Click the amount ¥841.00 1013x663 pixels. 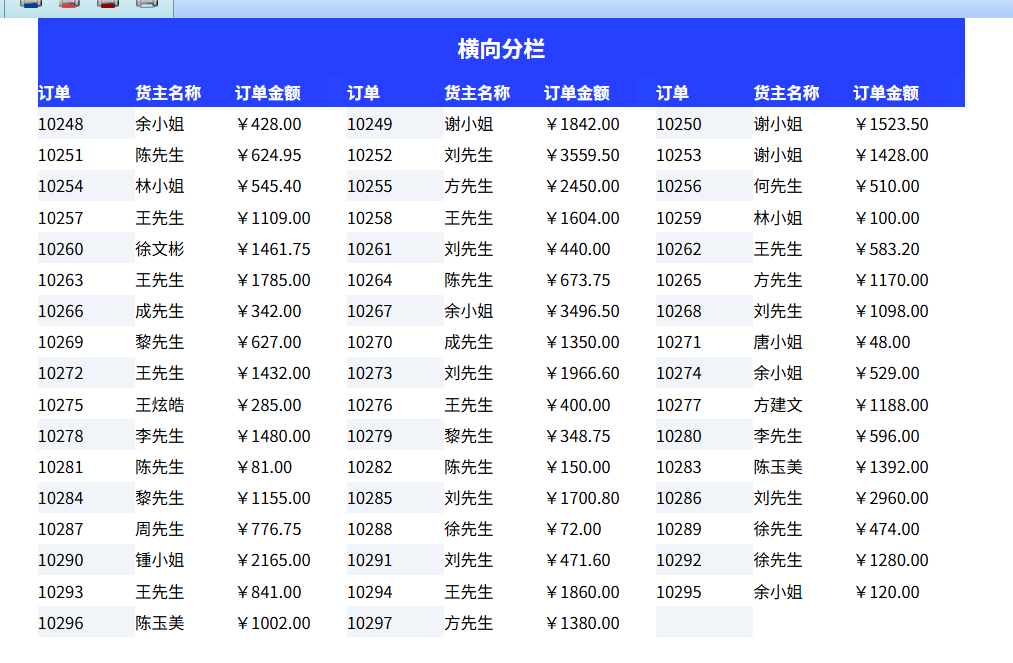click(x=268, y=592)
